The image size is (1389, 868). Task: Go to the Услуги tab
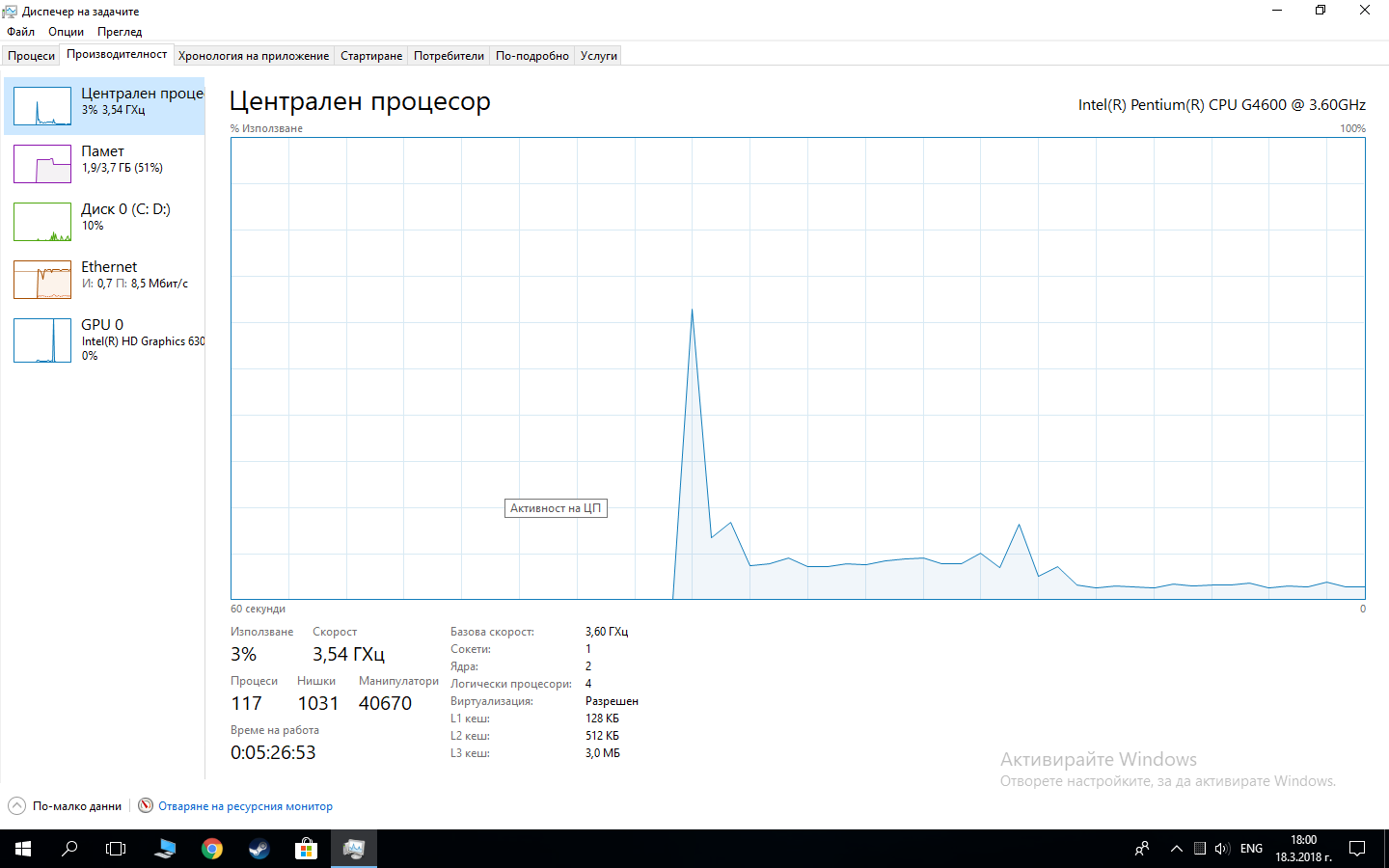tap(599, 56)
